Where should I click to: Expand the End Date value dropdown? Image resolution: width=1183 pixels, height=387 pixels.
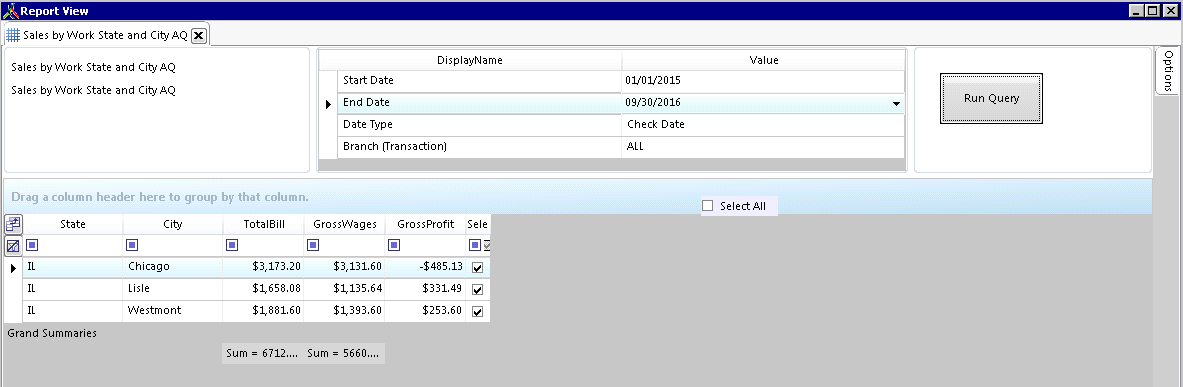click(896, 103)
